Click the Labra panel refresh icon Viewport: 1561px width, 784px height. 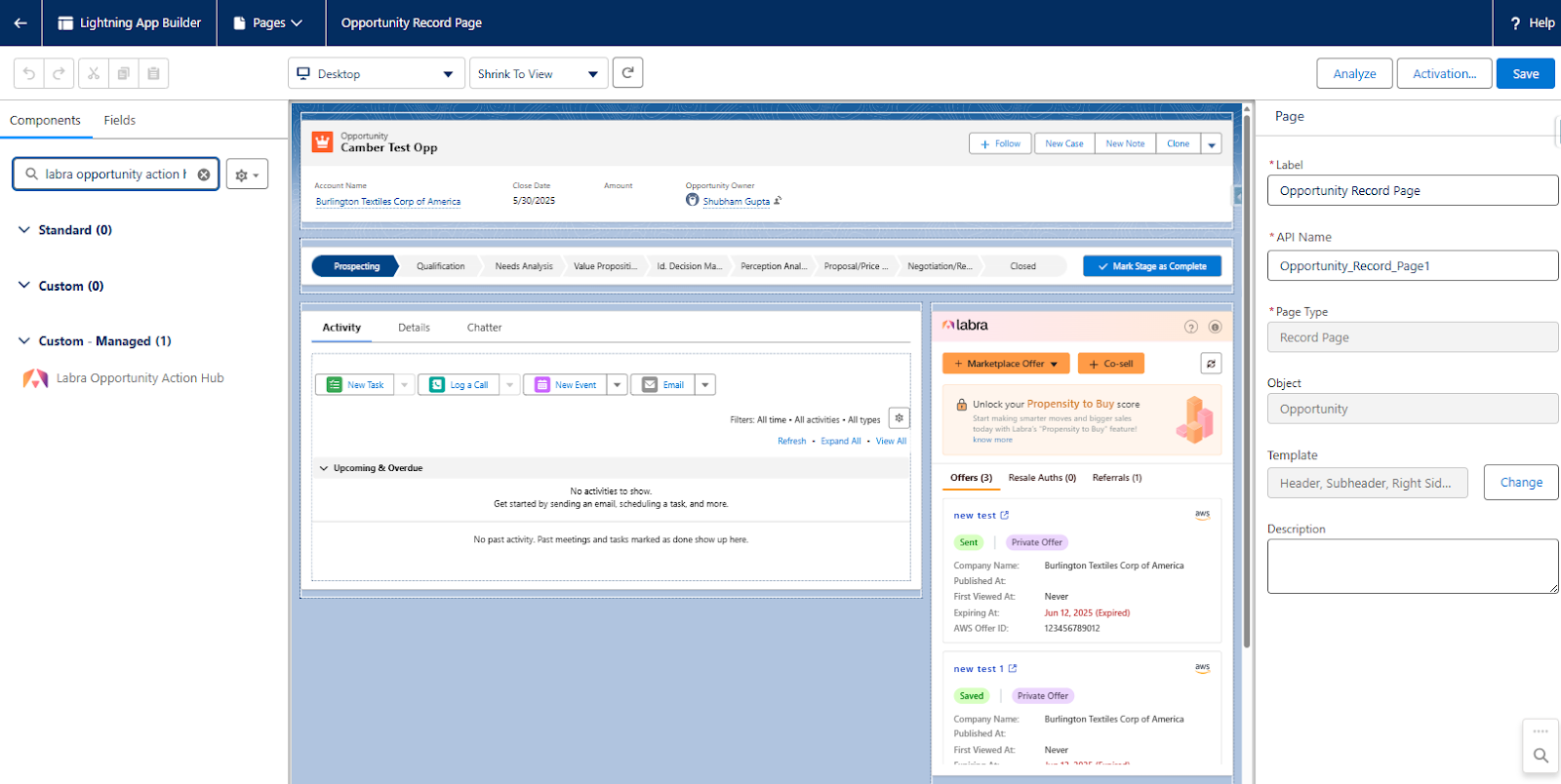1211,364
